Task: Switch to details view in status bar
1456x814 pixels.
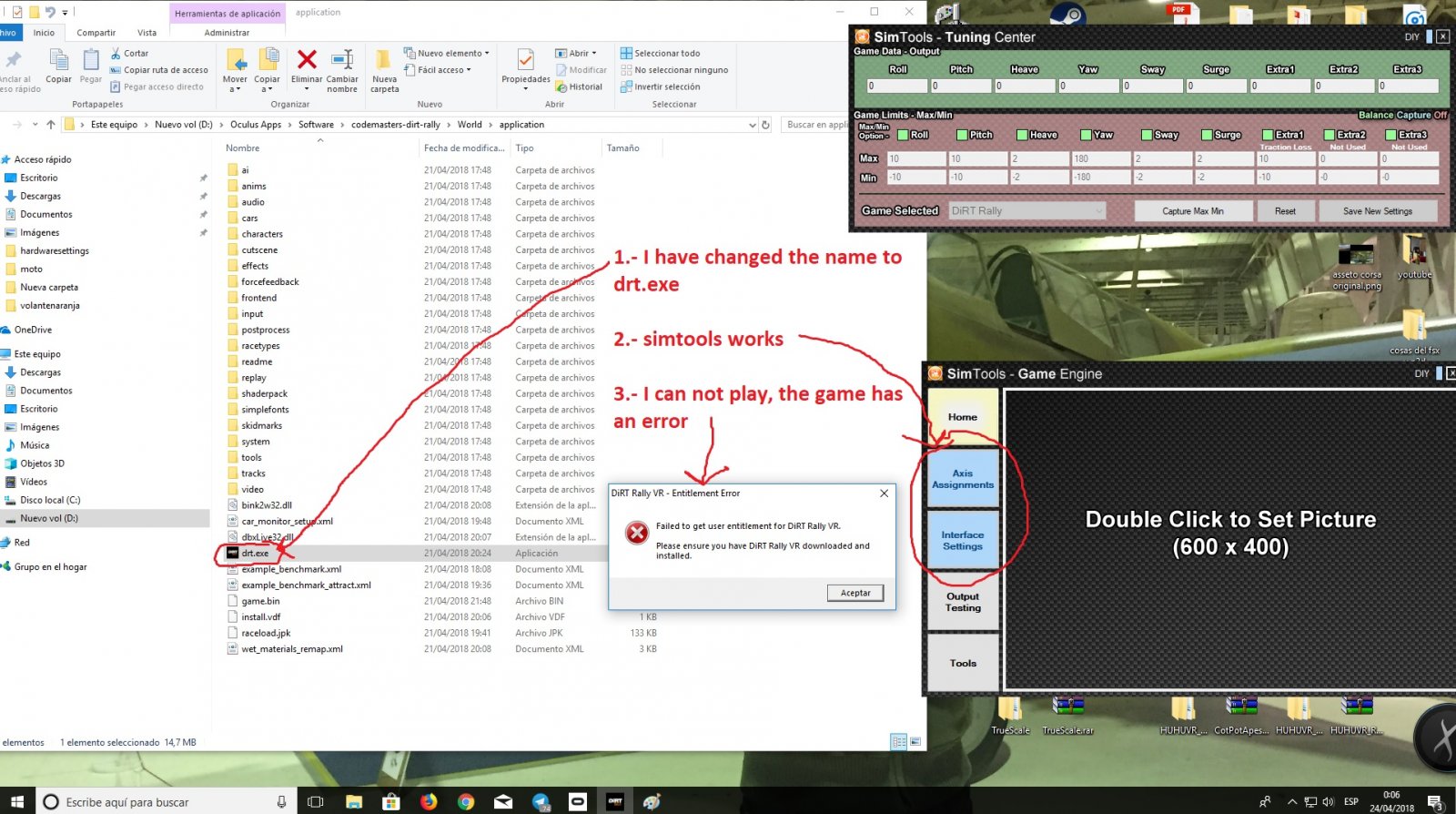Action: (899, 742)
